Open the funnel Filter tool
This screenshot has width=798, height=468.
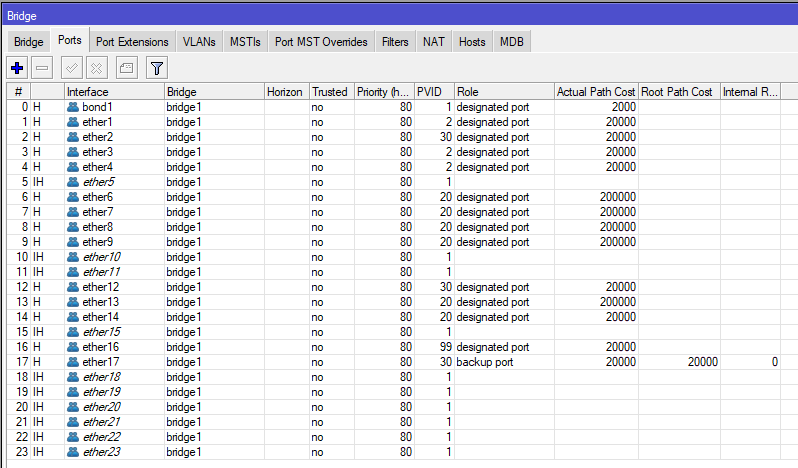pyautogui.click(x=157, y=68)
